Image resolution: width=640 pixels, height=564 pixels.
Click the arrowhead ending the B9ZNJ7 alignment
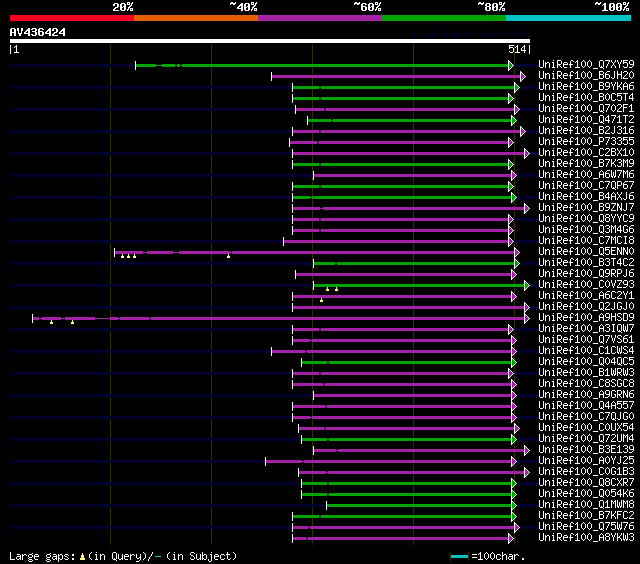coord(526,208)
